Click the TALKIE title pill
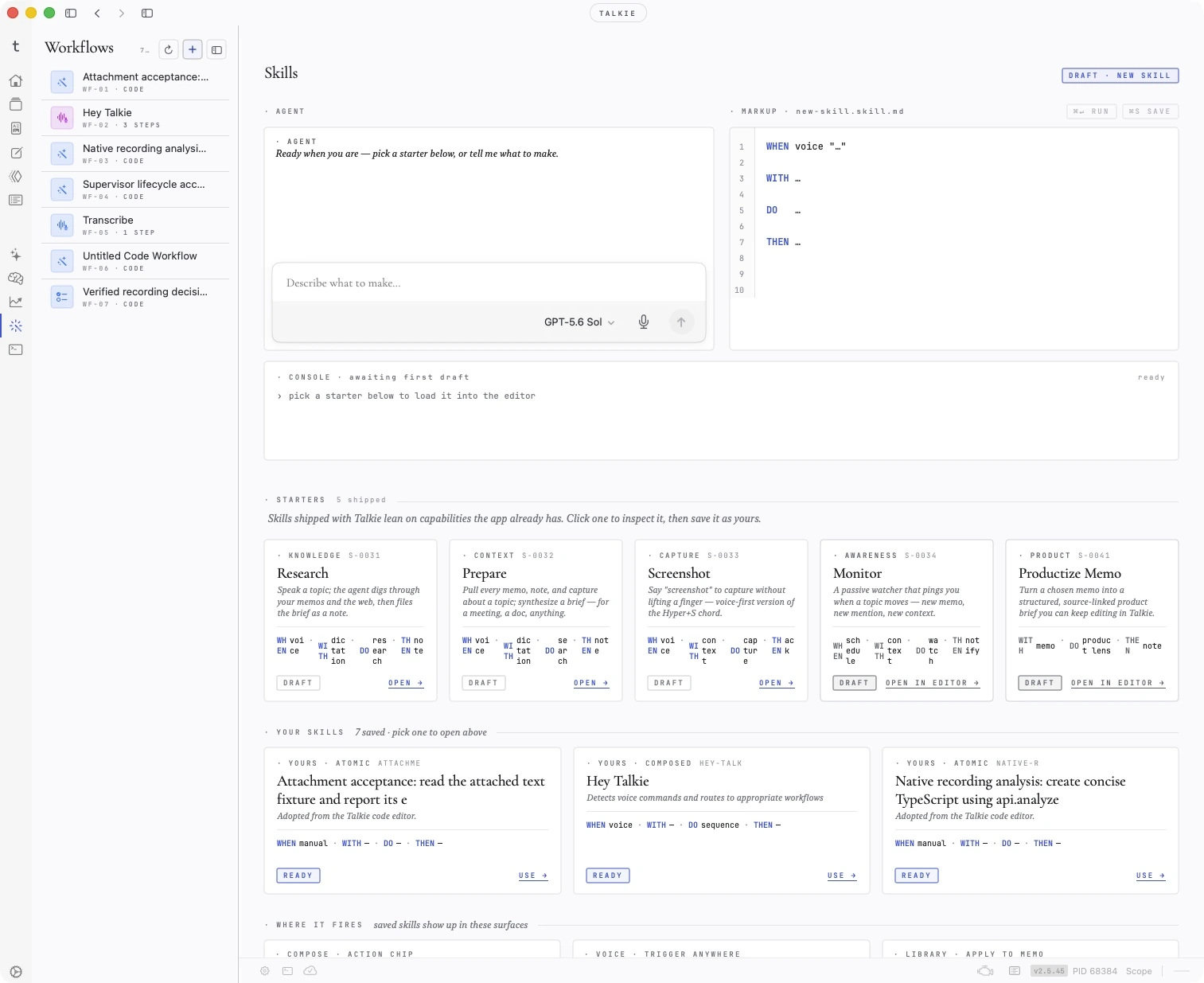This screenshot has width=1204, height=983. pyautogui.click(x=618, y=13)
